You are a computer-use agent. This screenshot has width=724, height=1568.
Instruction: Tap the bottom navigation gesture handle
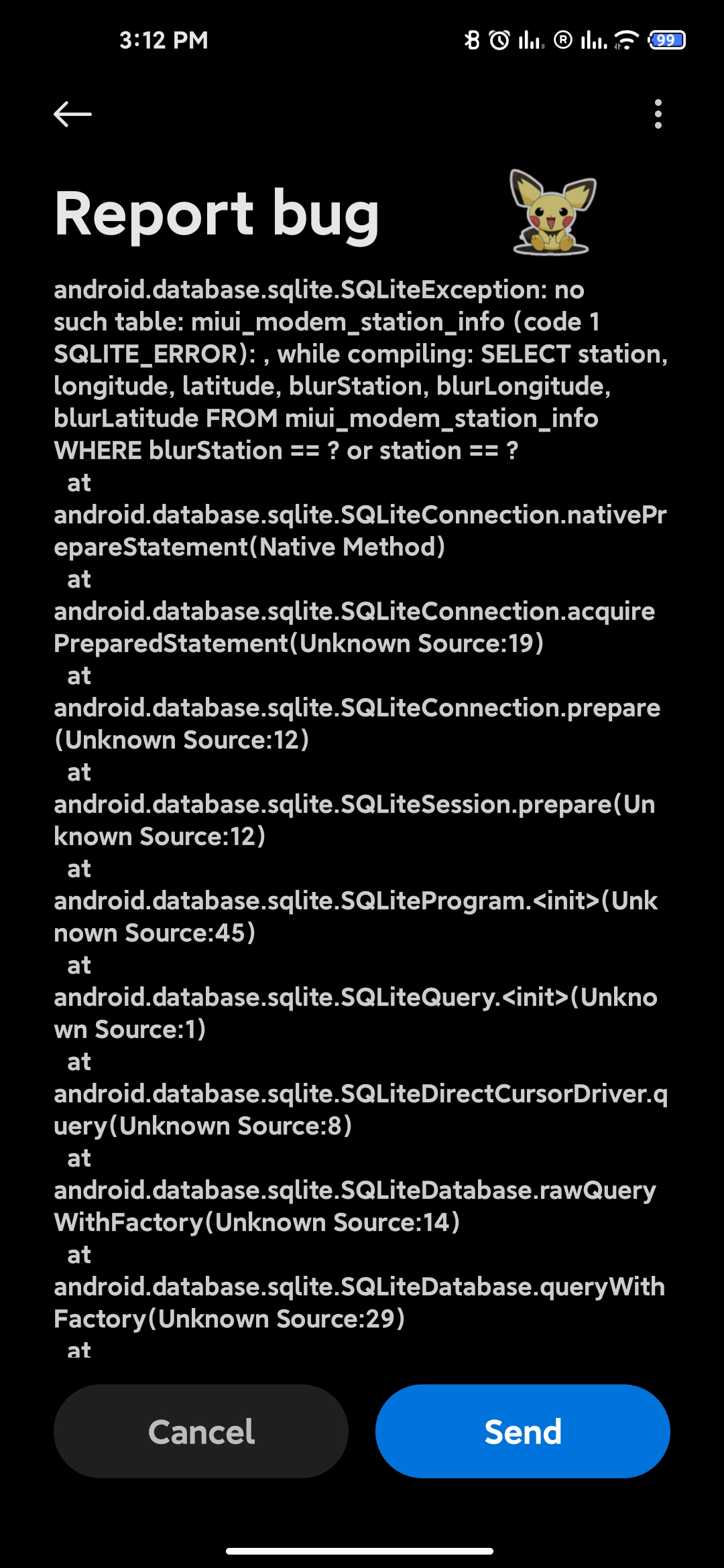pyautogui.click(x=360, y=1551)
